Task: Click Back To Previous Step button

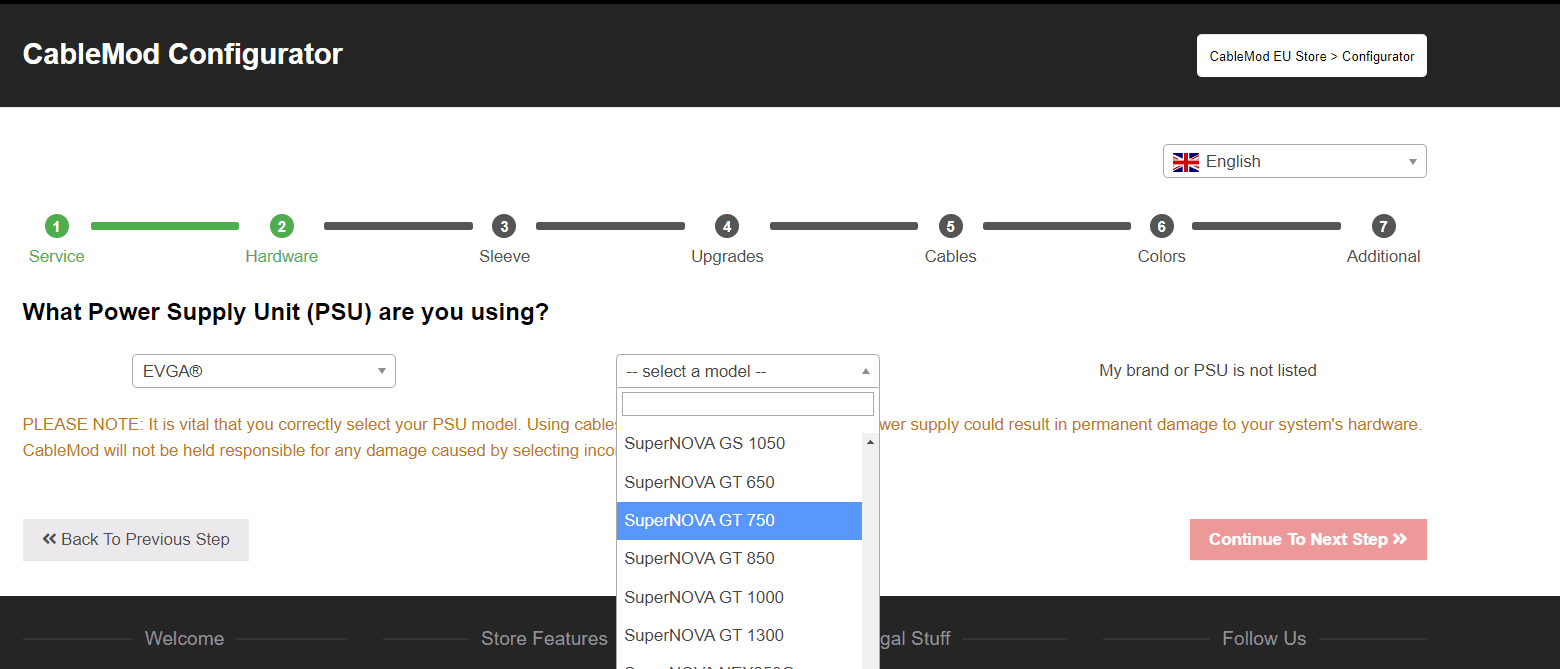Action: pyautogui.click(x=136, y=539)
